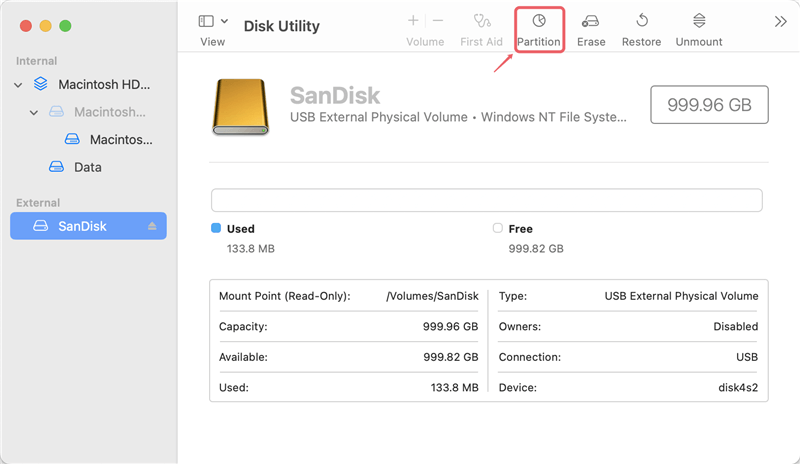Select the Restore toolbar icon
The height and width of the screenshot is (464, 800).
coord(642,21)
